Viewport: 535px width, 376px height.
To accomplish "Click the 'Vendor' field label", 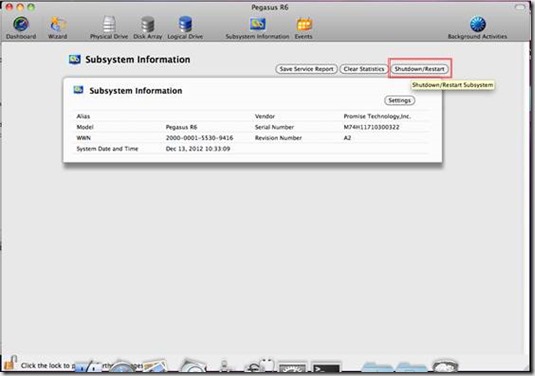I will coord(265,116).
